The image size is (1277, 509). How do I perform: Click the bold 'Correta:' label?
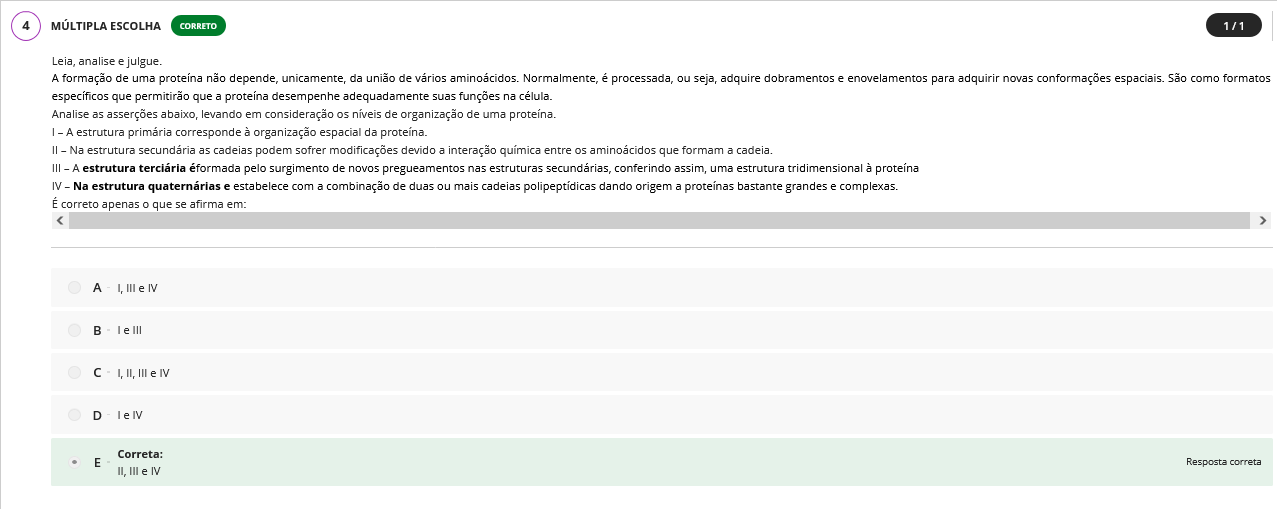(140, 454)
